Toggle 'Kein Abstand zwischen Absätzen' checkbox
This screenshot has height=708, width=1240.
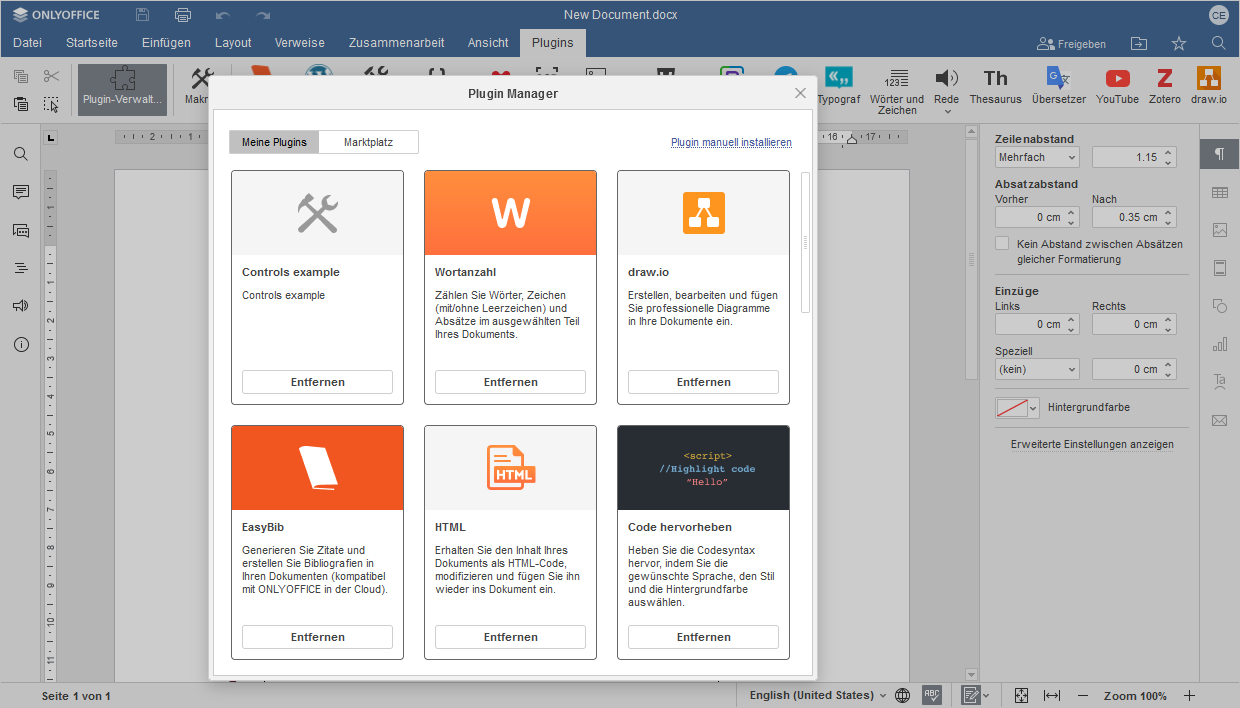1002,244
